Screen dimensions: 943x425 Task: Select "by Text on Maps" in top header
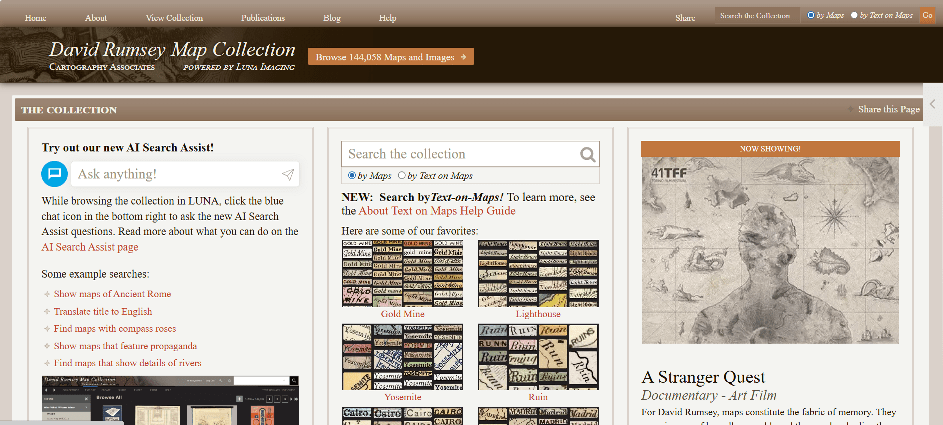[x=854, y=16]
